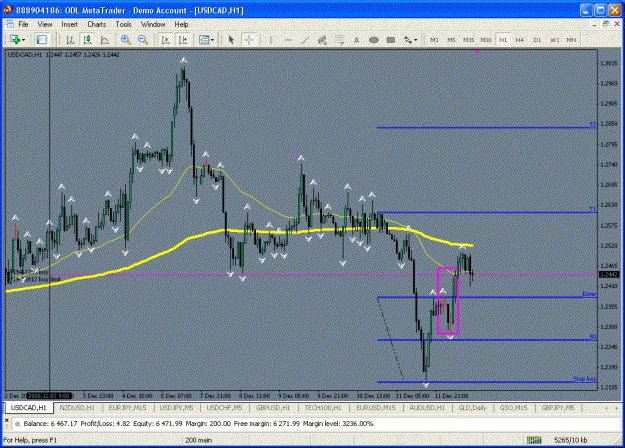Switch to the EURJPY,M15 chart tab
Screen dimensions: 625x448
[x=127, y=408]
